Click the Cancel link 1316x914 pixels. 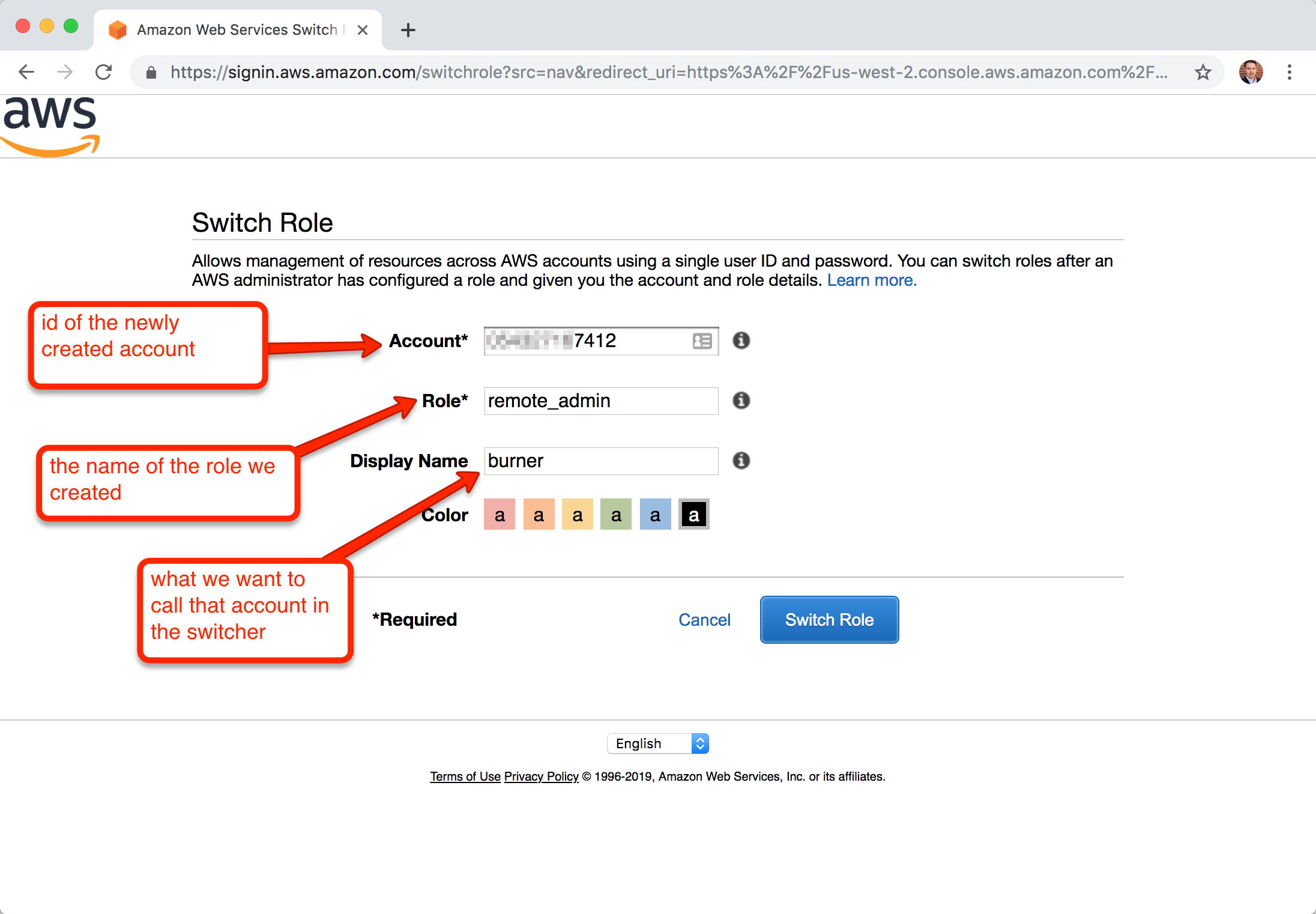[x=704, y=620]
